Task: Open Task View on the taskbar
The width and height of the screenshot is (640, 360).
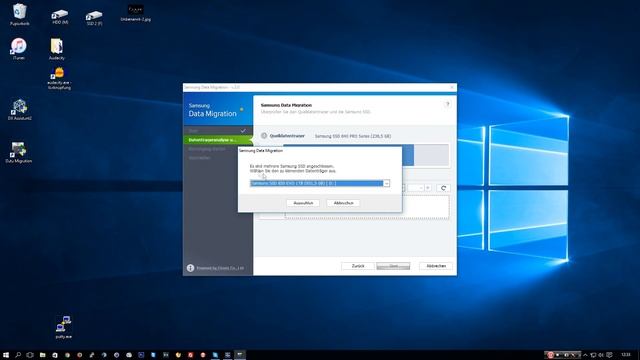Action: pyautogui.click(x=30, y=355)
